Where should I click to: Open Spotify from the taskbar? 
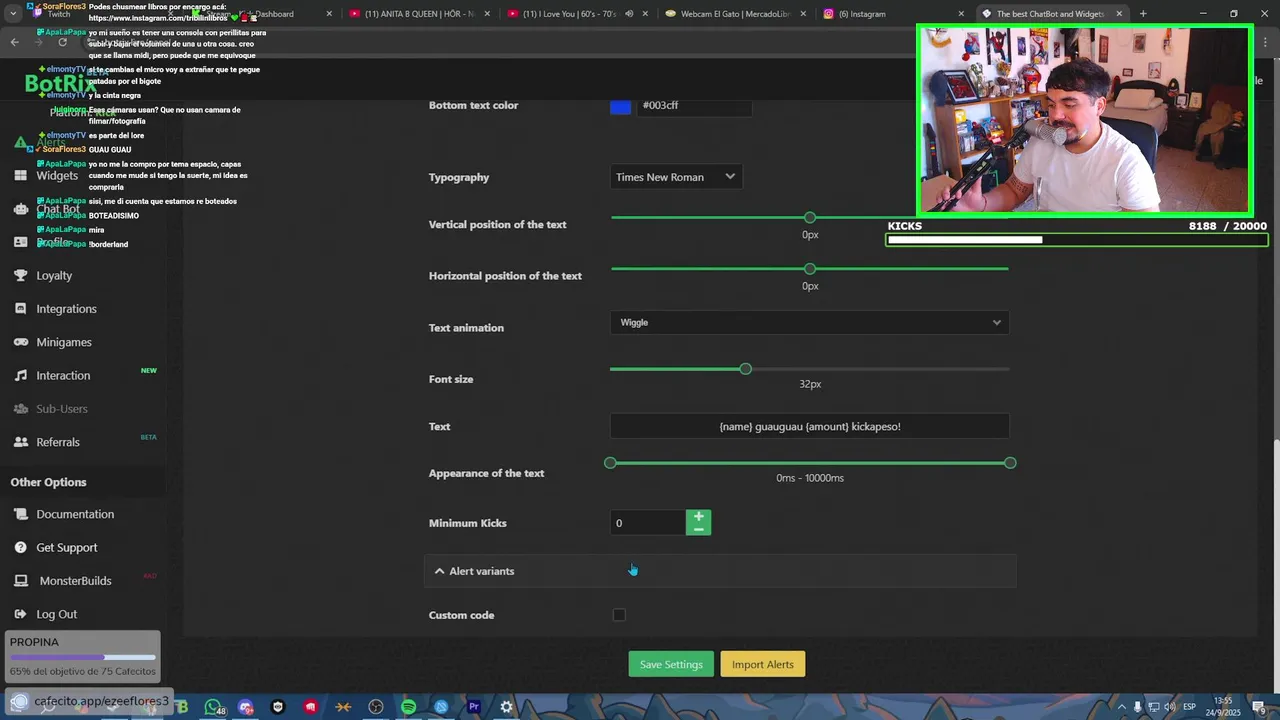click(x=408, y=707)
